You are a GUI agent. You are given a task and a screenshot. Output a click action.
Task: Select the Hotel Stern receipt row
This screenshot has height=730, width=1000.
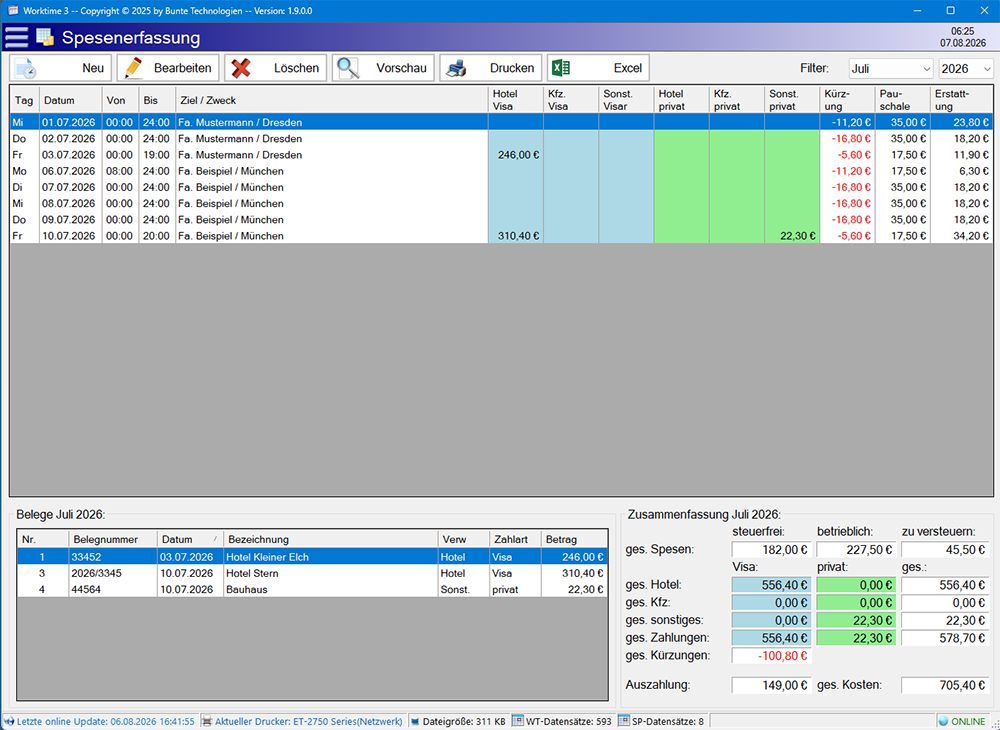(312, 573)
